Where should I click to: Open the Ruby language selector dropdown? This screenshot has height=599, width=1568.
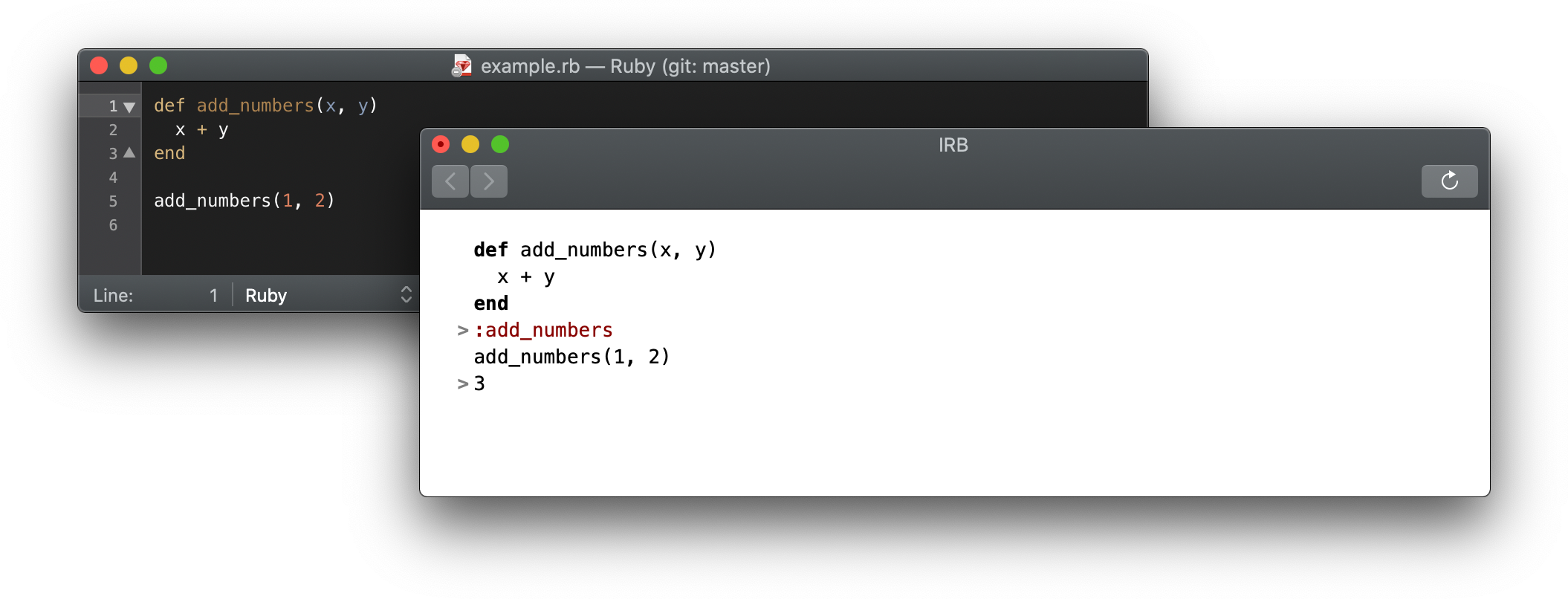point(327,295)
